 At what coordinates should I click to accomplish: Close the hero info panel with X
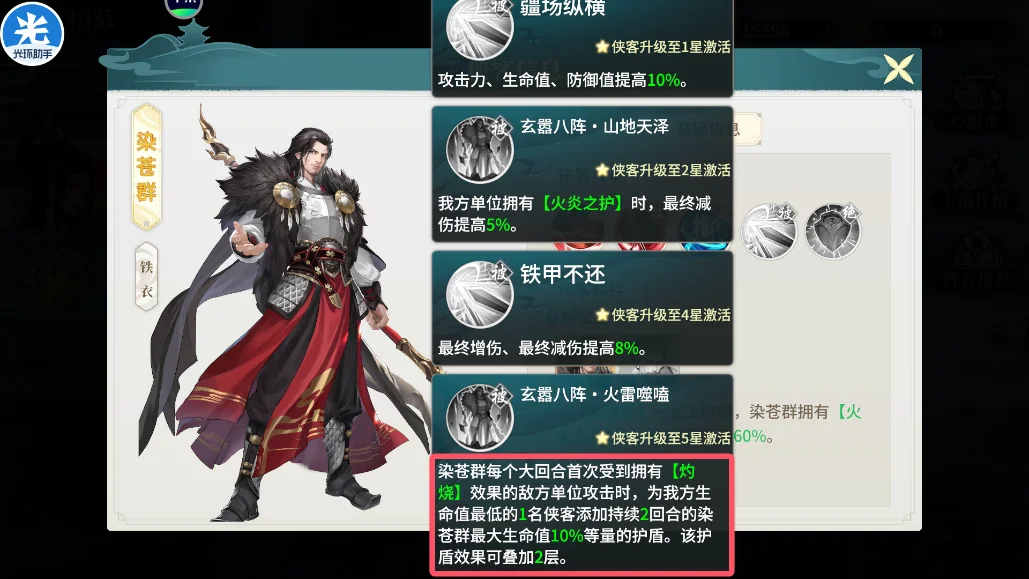tap(898, 69)
